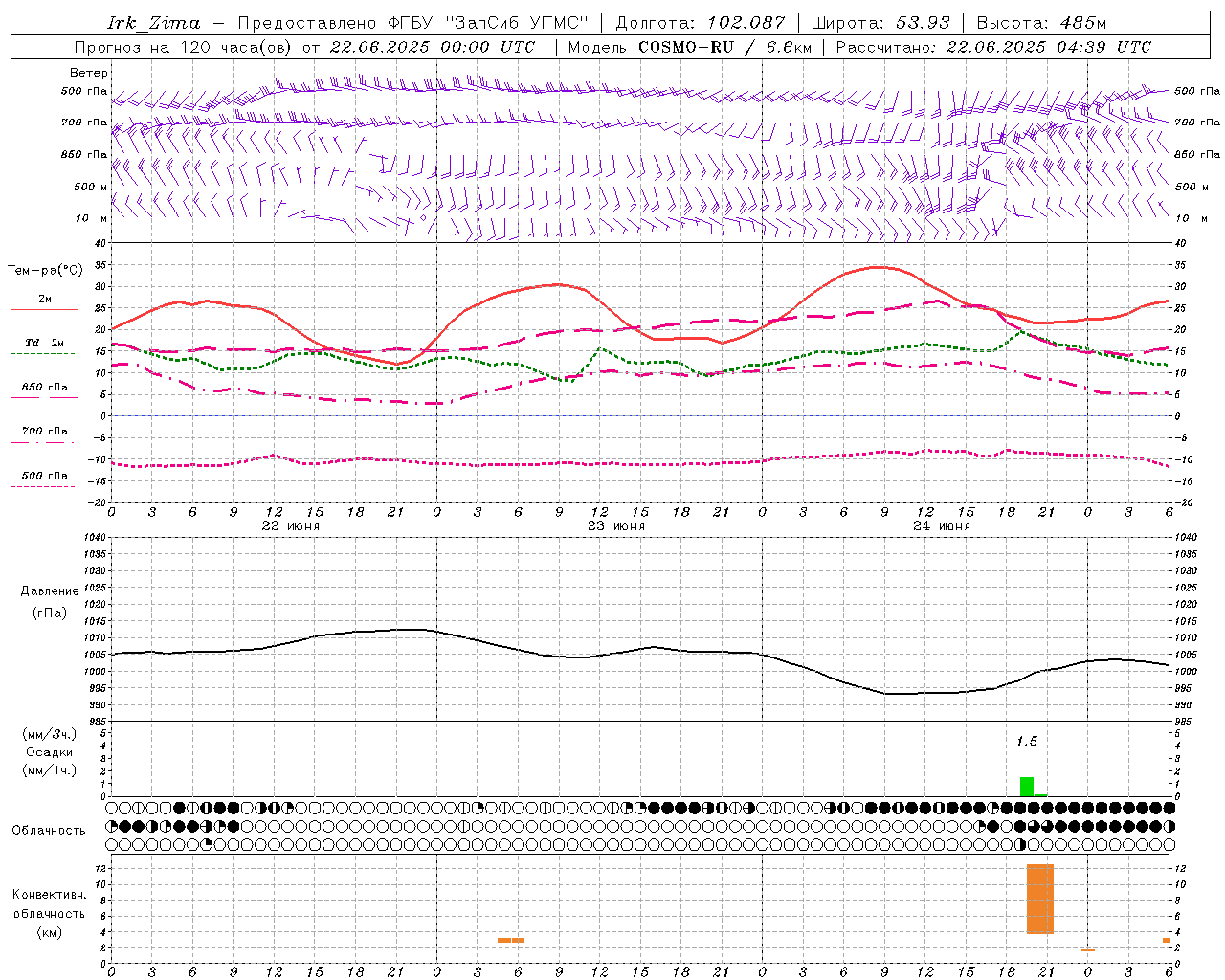Click the '(мм/3ч.)' precipitation unit label
Screen dimensions: 1225x980
pos(50,734)
